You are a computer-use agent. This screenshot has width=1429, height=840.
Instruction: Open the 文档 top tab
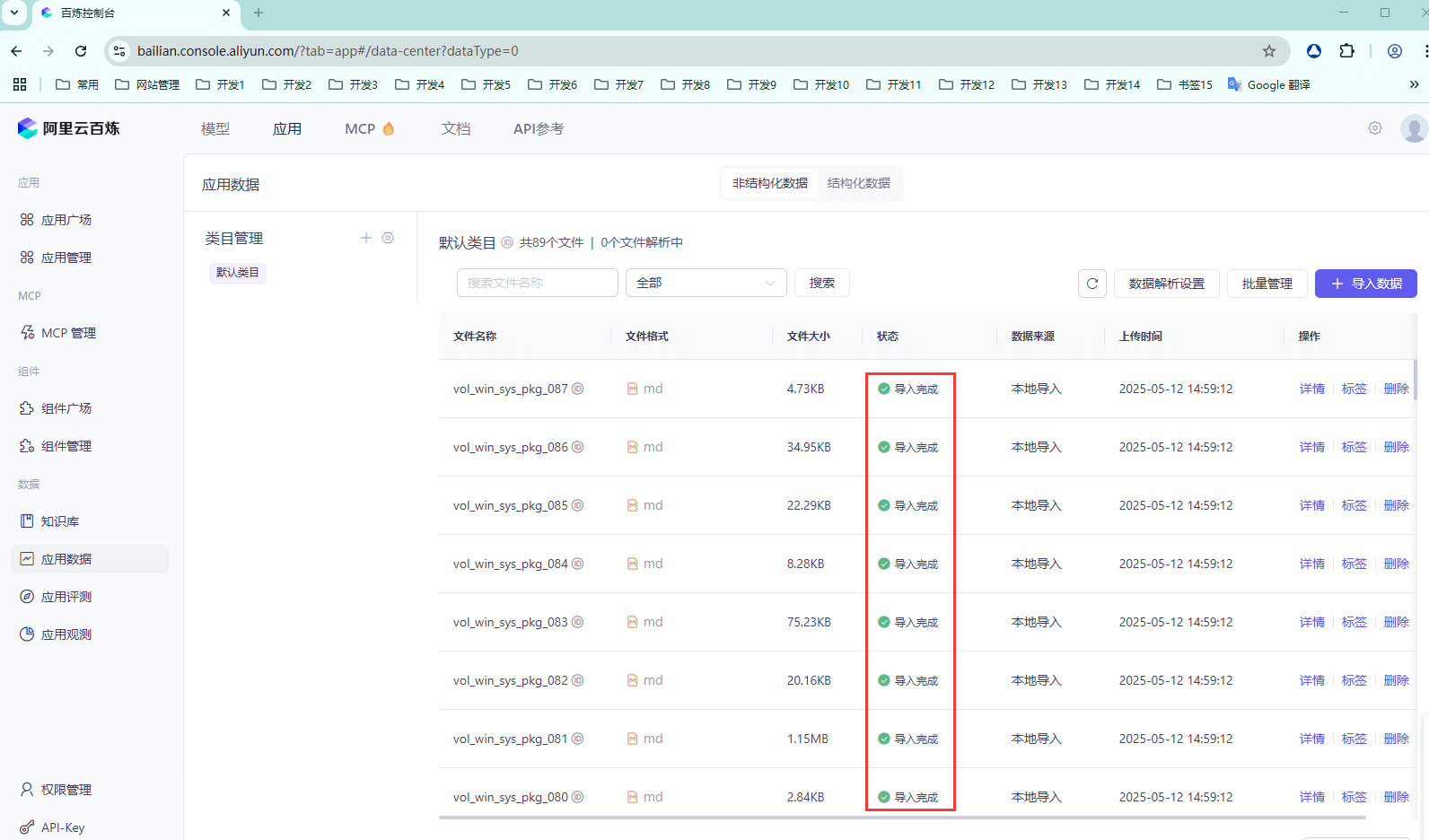pyautogui.click(x=456, y=128)
